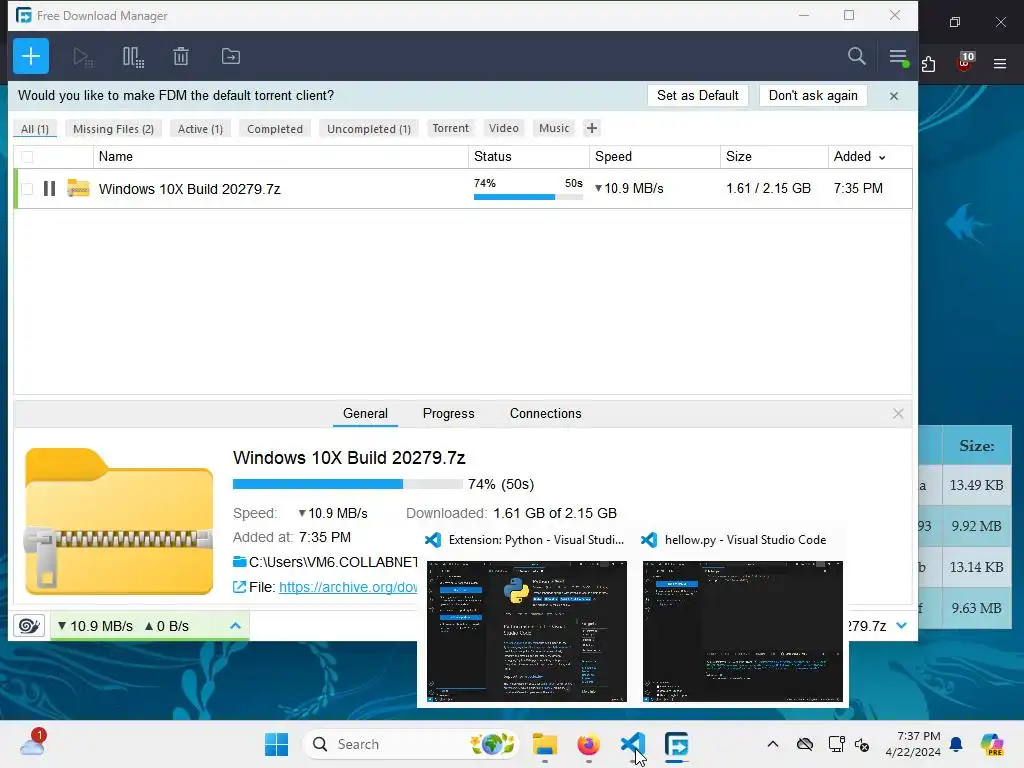Open Windows Start menu
The height and width of the screenshot is (768, 1024).
tap(276, 744)
